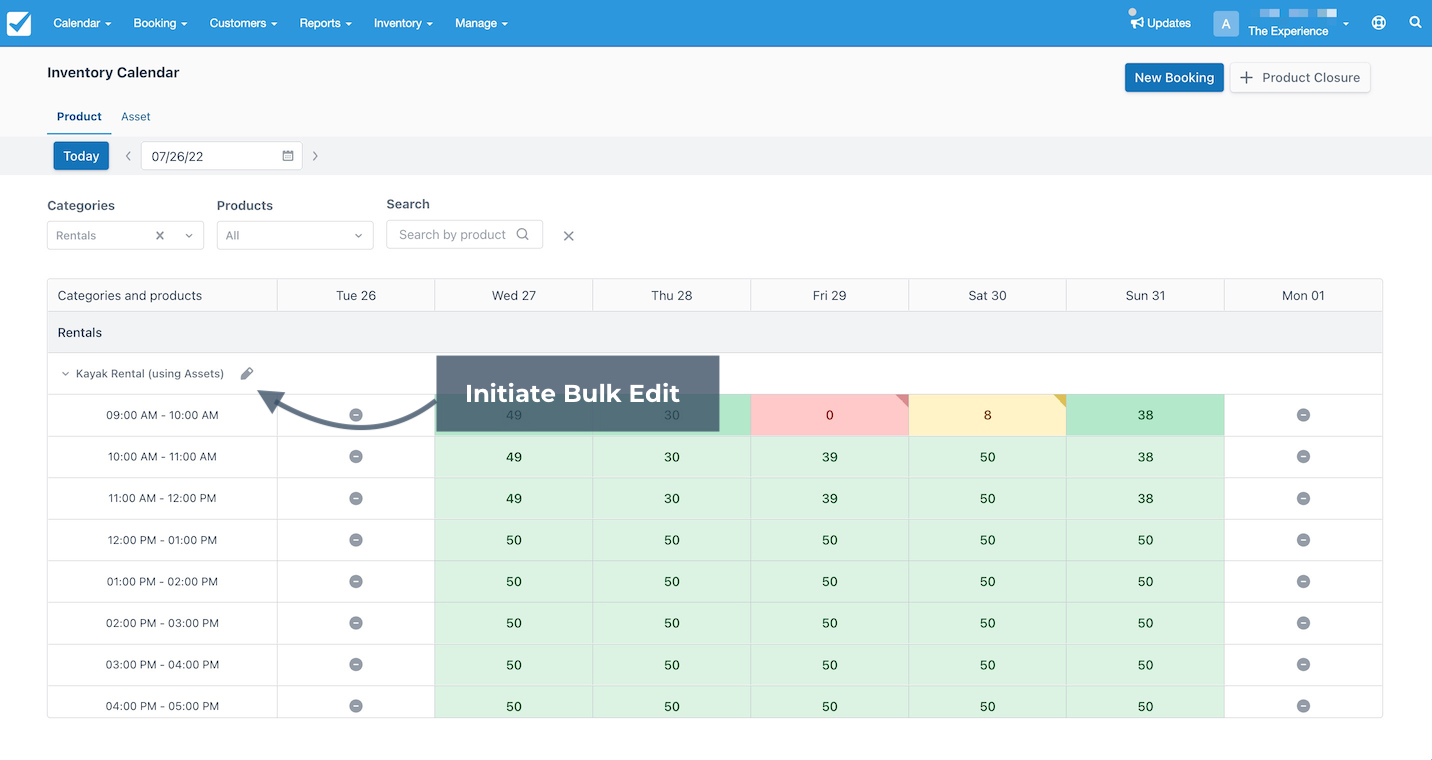The image size is (1432, 760).
Task: Open the globe language icon
Action: click(x=1379, y=23)
